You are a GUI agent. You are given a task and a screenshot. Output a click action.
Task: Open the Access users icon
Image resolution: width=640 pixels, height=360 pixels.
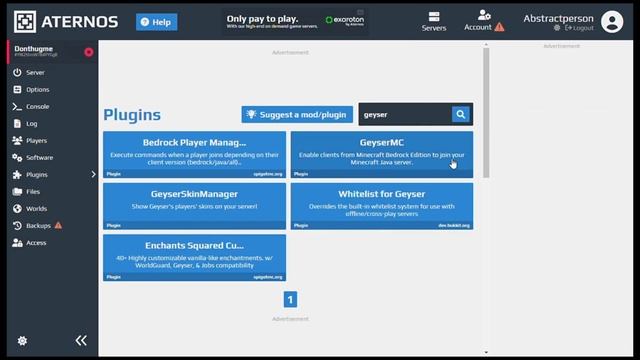[17, 243]
